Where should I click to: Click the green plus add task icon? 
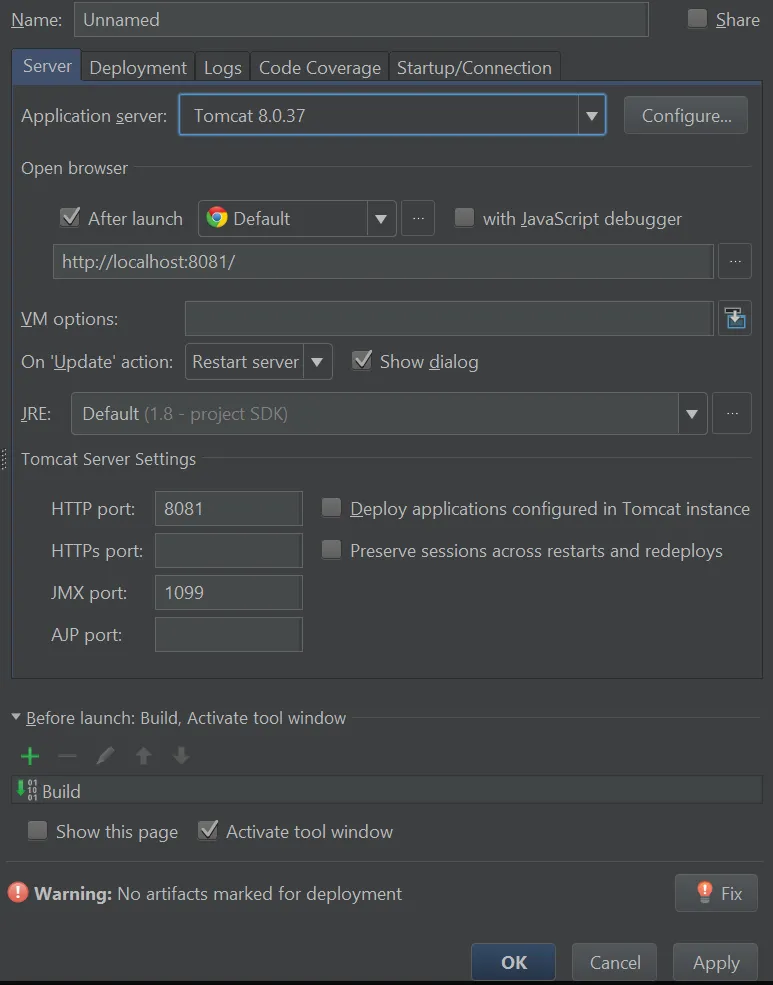tap(30, 756)
